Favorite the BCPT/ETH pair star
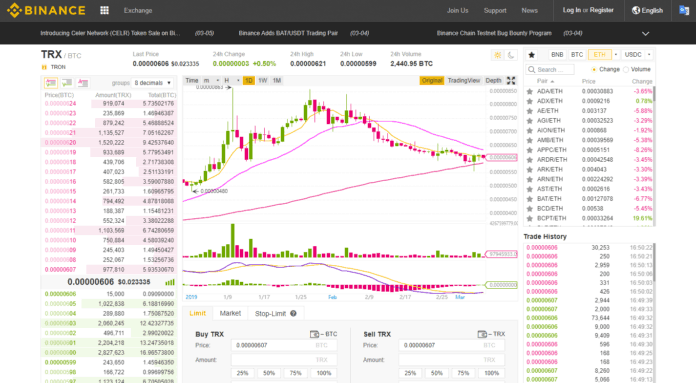Viewport: 696px width, 383px height. pos(530,218)
